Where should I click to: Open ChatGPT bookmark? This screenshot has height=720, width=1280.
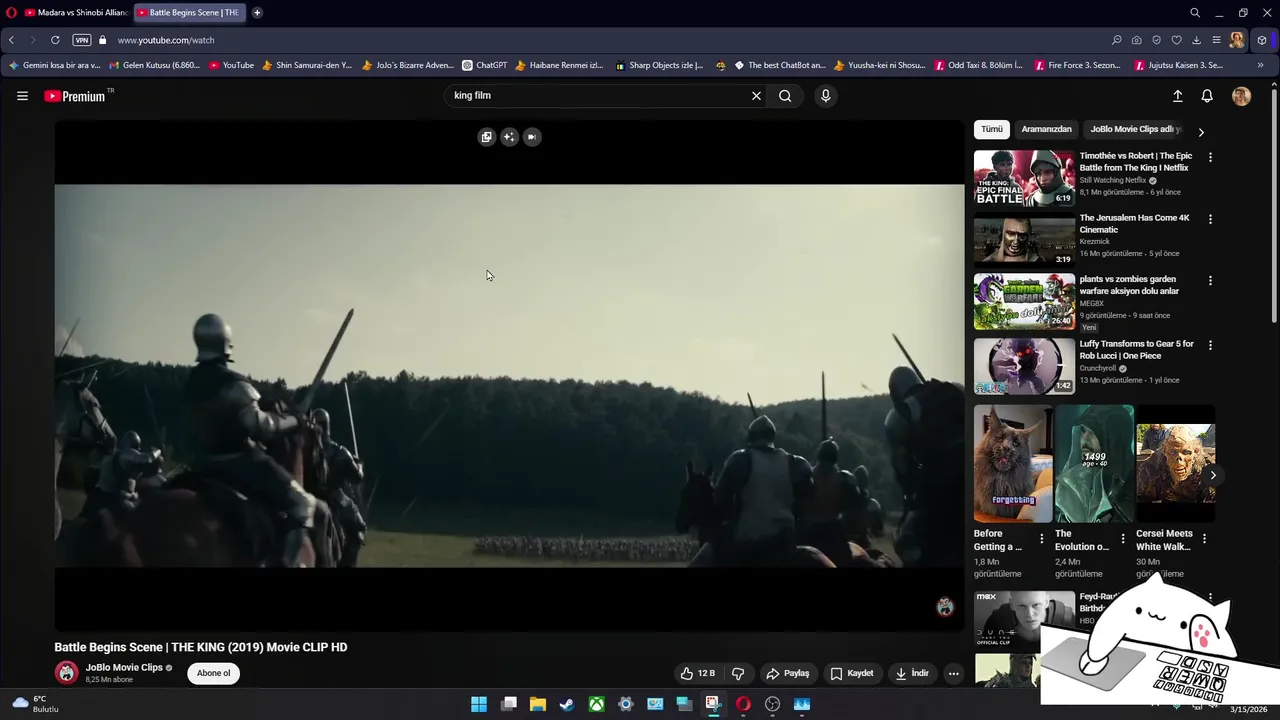(x=484, y=65)
